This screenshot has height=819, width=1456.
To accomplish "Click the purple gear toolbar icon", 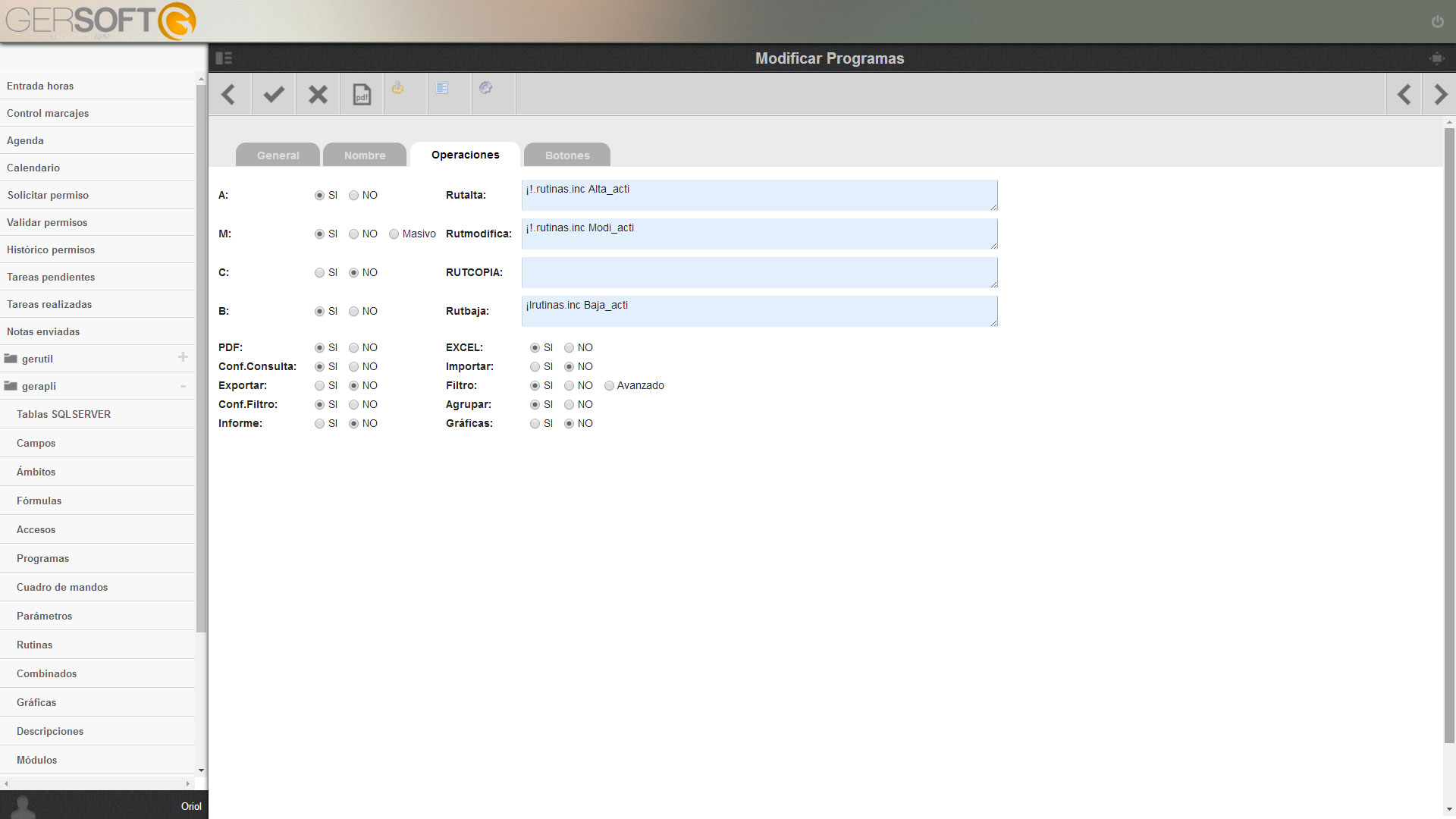I will (x=486, y=89).
